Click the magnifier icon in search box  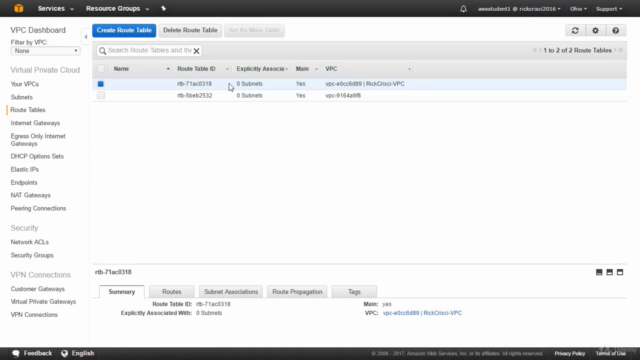102,51
